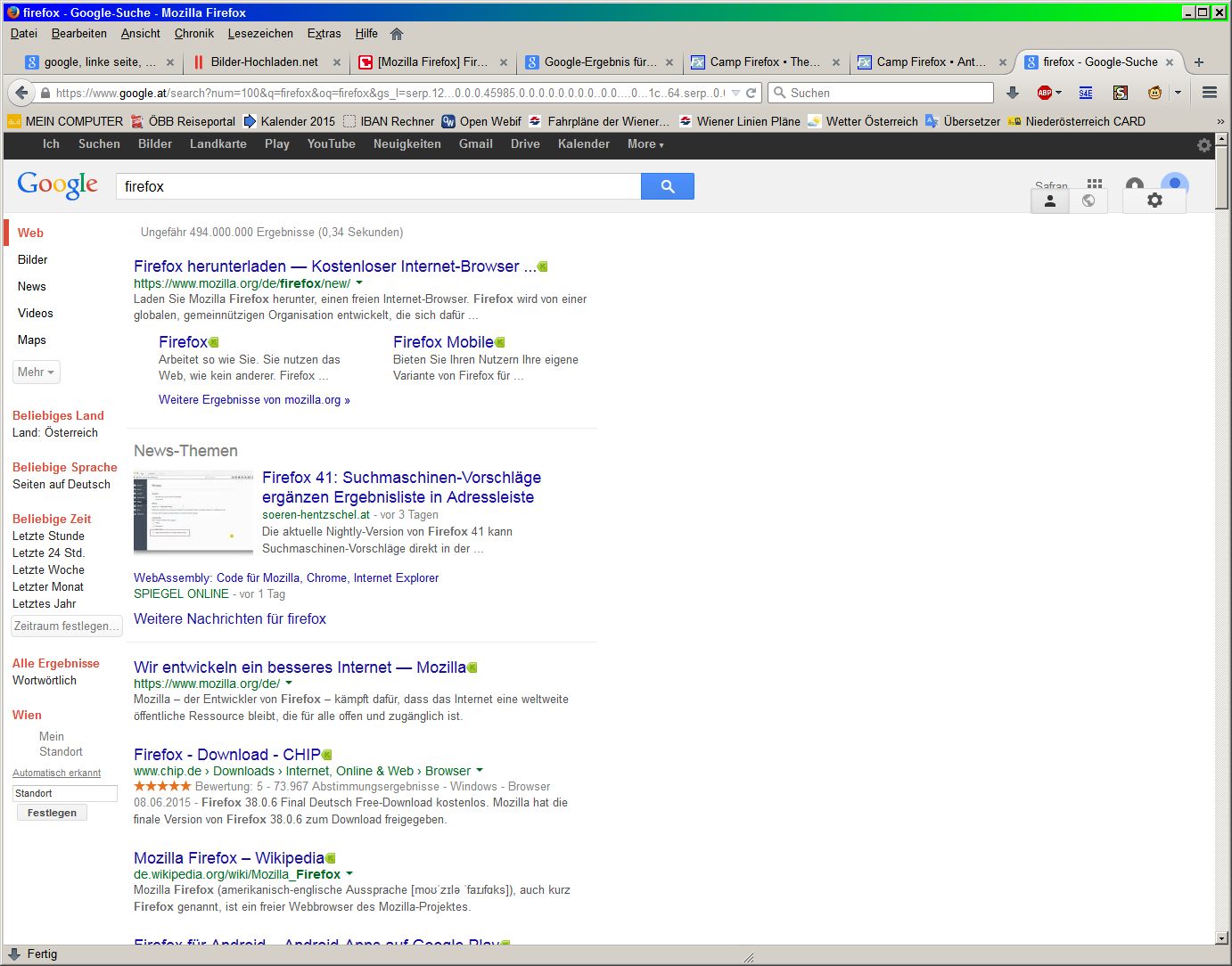Switch to global results view (globe icon)
The width and height of the screenshot is (1232, 966).
coord(1088,201)
